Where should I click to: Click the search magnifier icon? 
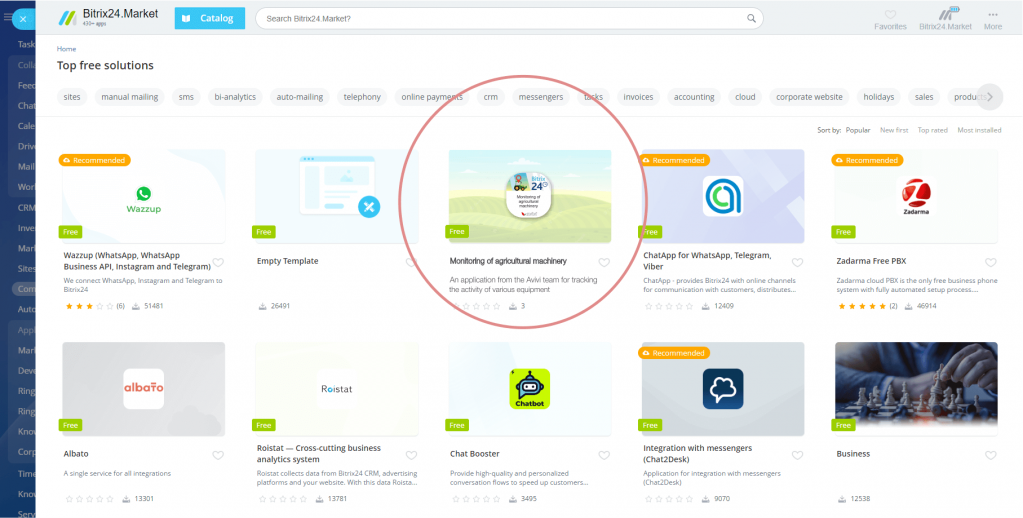click(752, 18)
